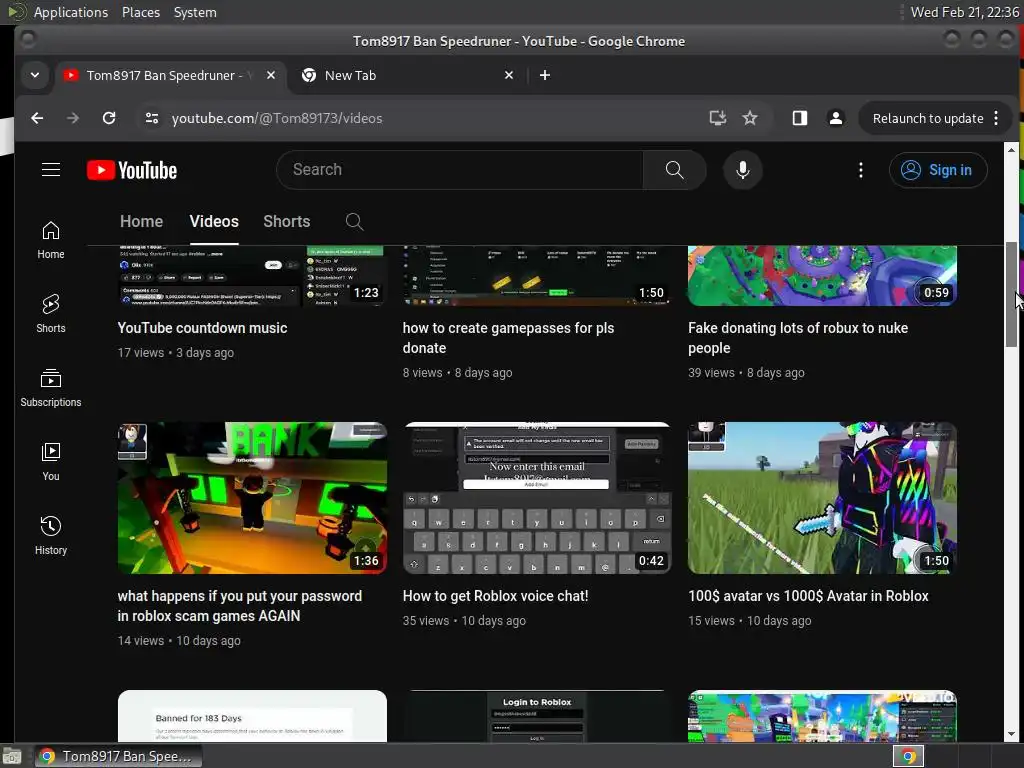Select the Tom8917 Ban Speedruner browser tab
The width and height of the screenshot is (1024, 768).
170,75
